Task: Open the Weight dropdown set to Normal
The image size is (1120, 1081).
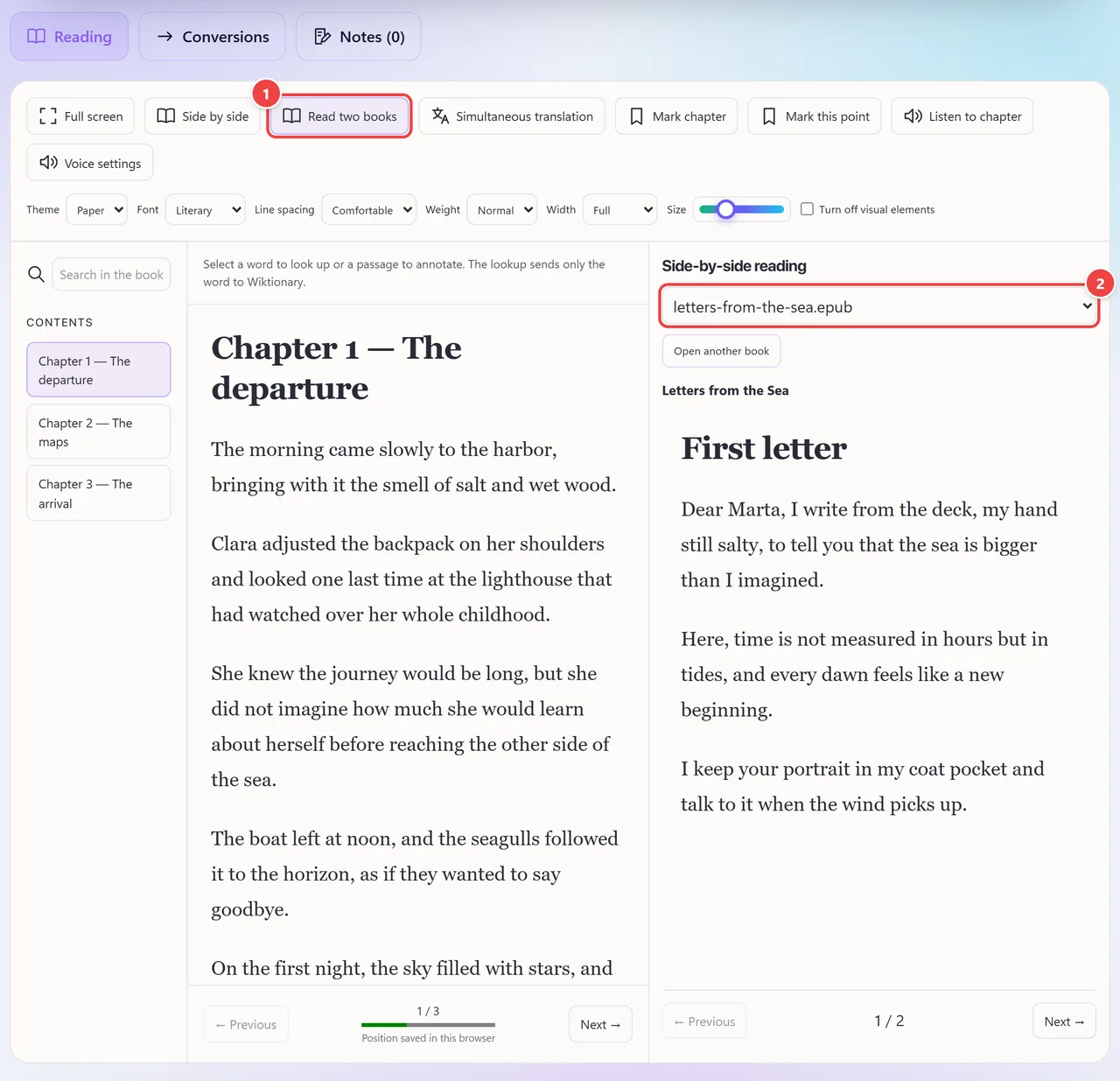Action: pyautogui.click(x=501, y=210)
